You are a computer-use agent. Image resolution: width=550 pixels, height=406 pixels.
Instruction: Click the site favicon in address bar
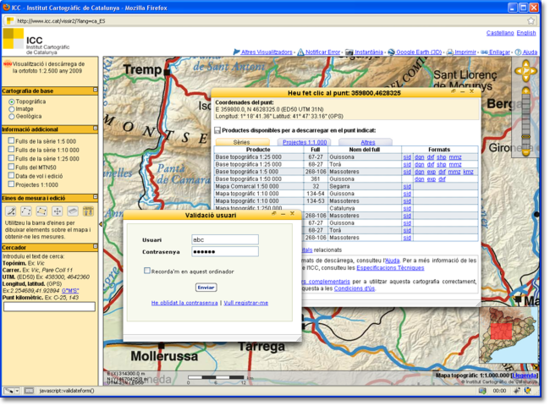coord(10,21)
